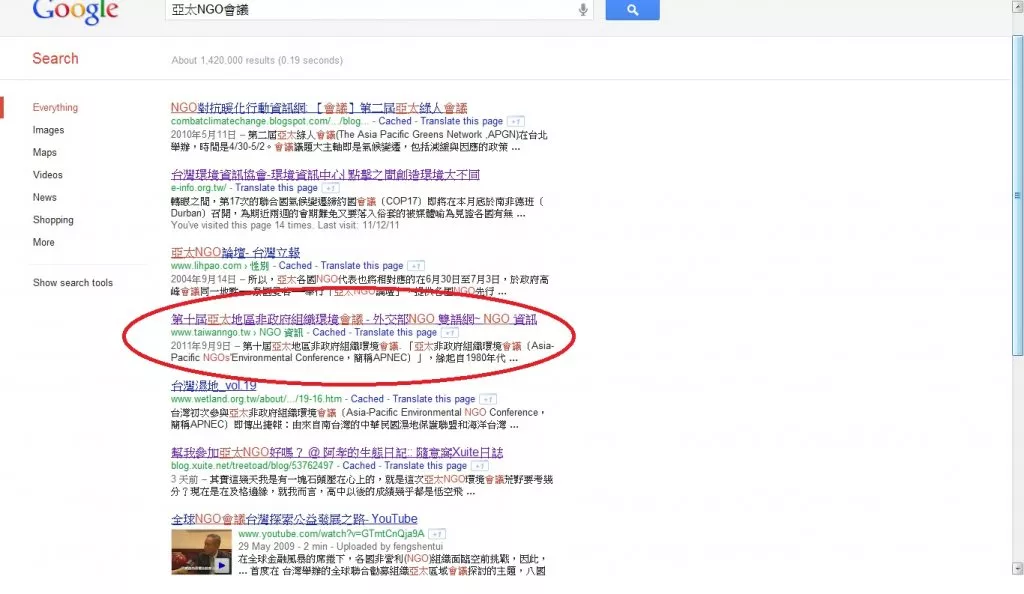1024x594 pixels.
Task: Click +1 button for e-info.org.tw result
Action: pos(330,188)
